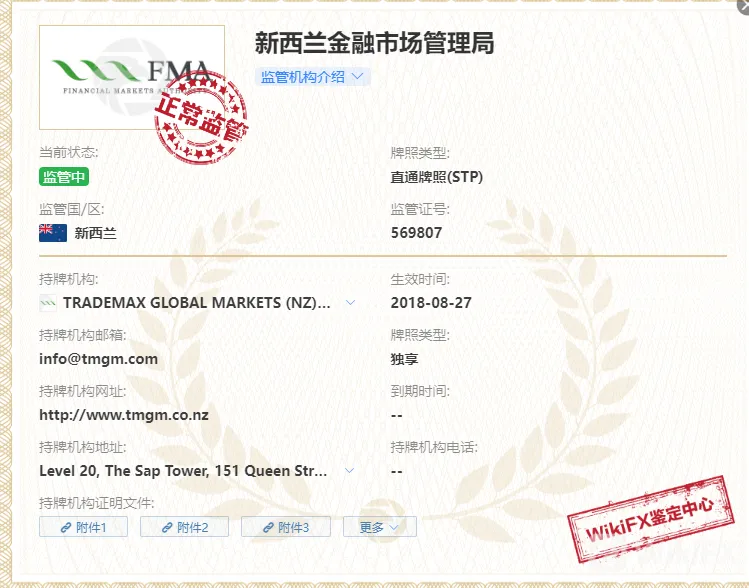Click the title 新西兰金融市场管理局
Viewport: 749px width, 588px height.
pos(374,43)
